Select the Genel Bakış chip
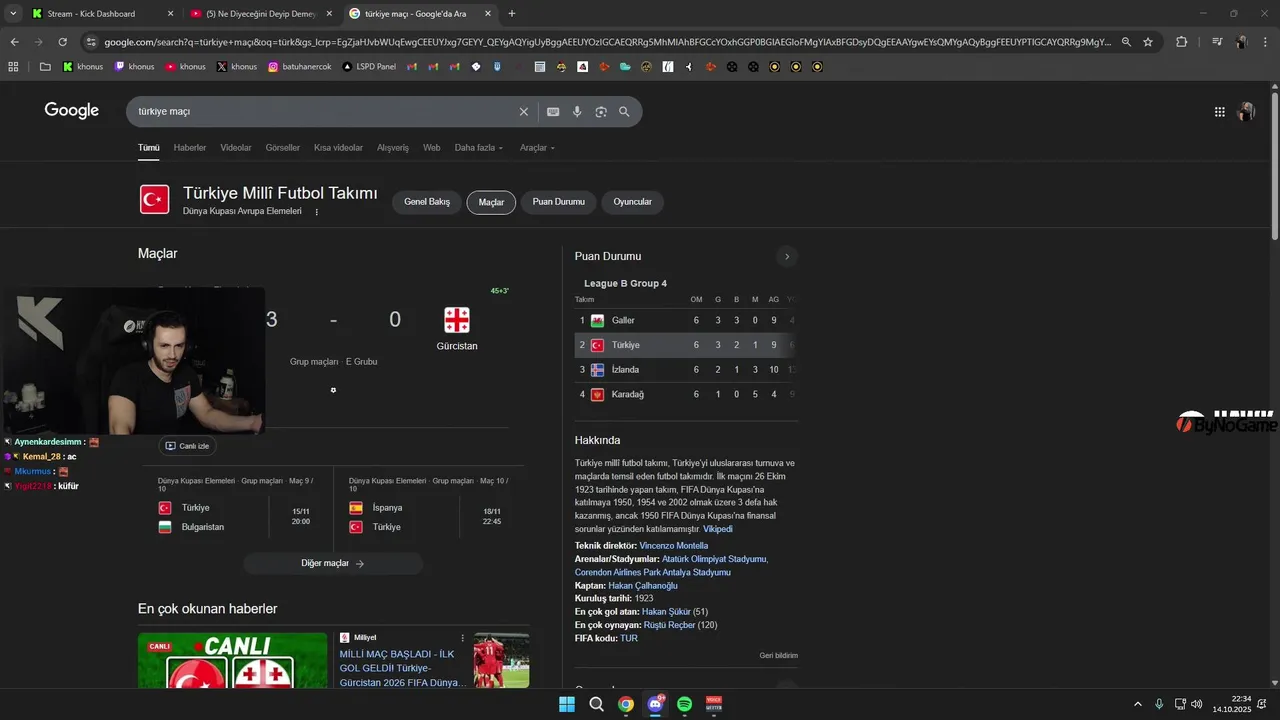The width and height of the screenshot is (1280, 720). pyautogui.click(x=427, y=202)
